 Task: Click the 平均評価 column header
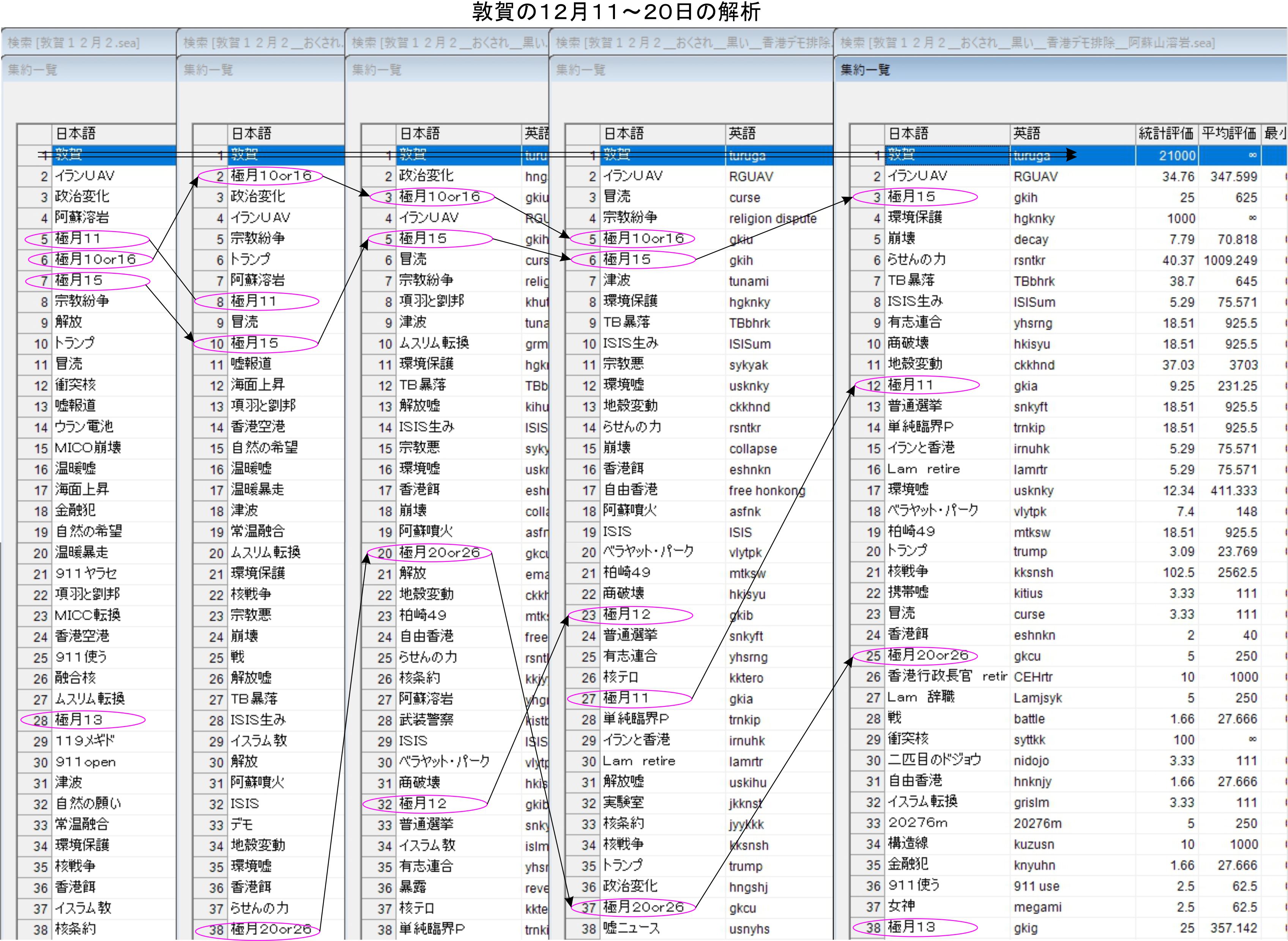(x=1229, y=134)
